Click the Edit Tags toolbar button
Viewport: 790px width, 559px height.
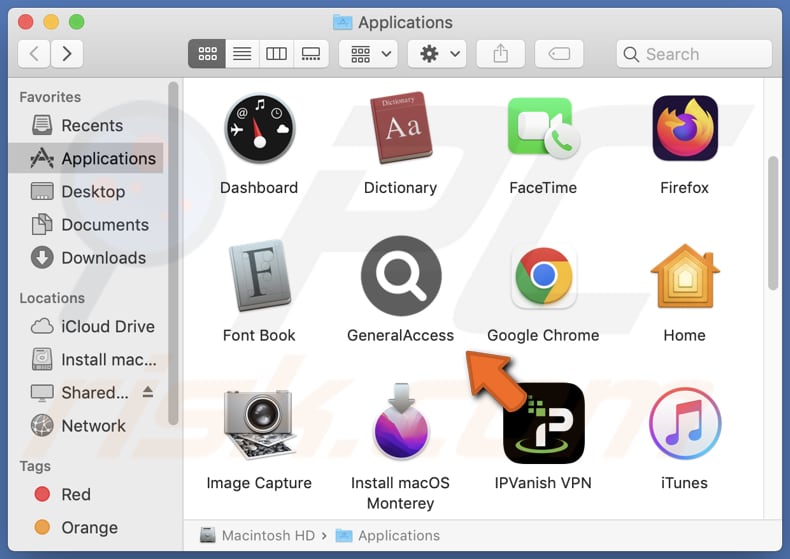(559, 53)
